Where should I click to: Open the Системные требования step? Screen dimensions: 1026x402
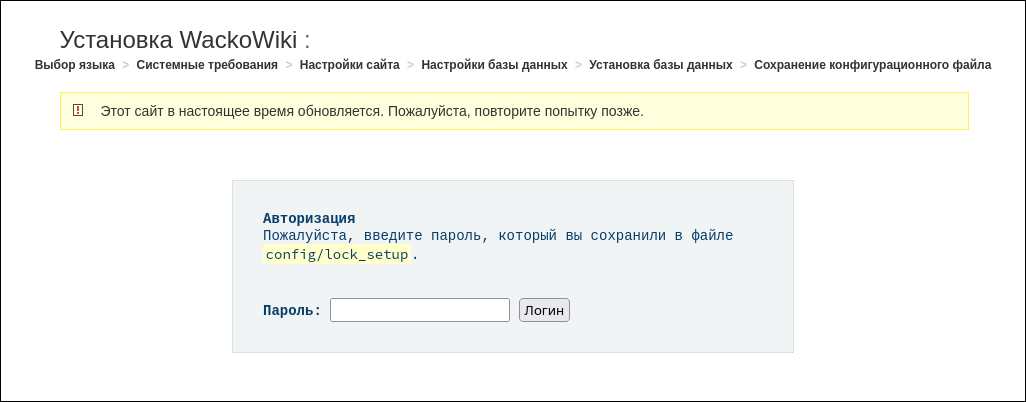[207, 65]
